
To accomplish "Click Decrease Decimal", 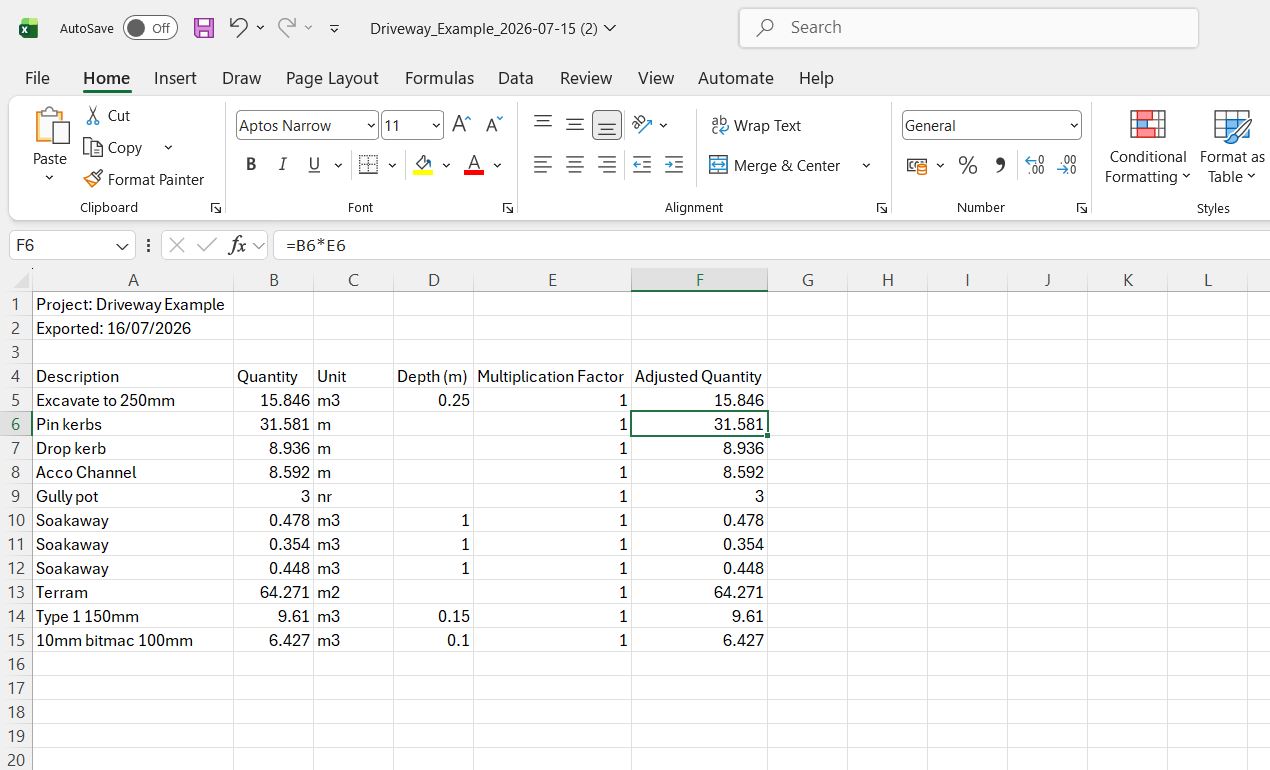I will tap(1068, 166).
